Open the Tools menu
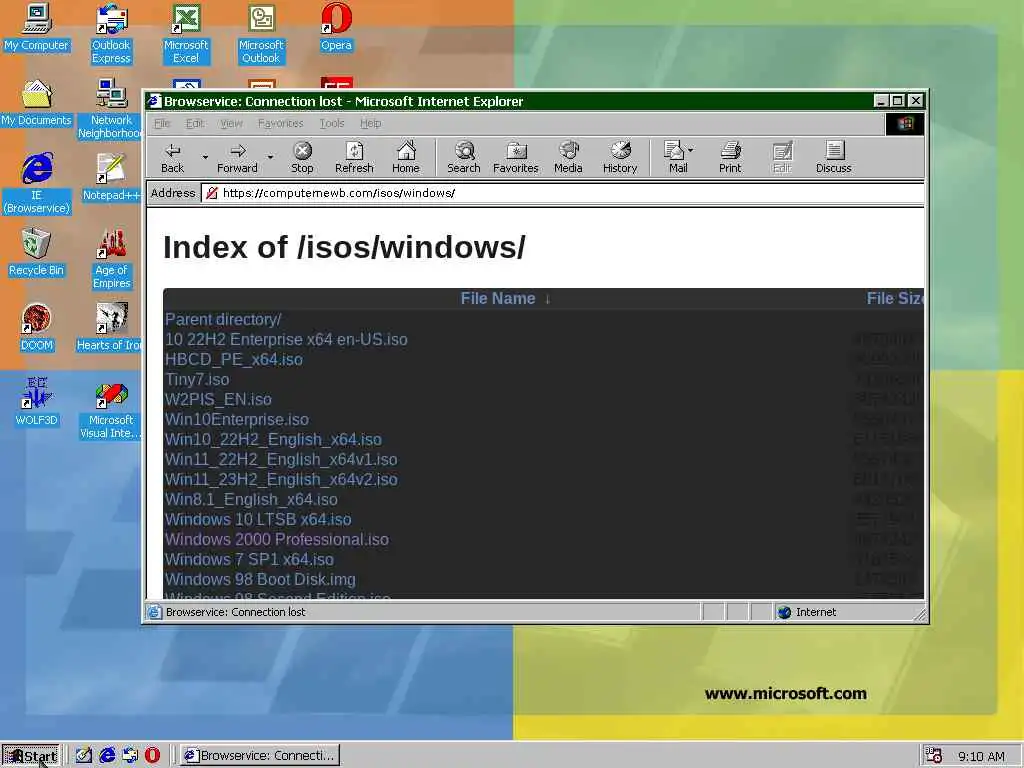Image resolution: width=1024 pixels, height=768 pixels. (x=332, y=123)
